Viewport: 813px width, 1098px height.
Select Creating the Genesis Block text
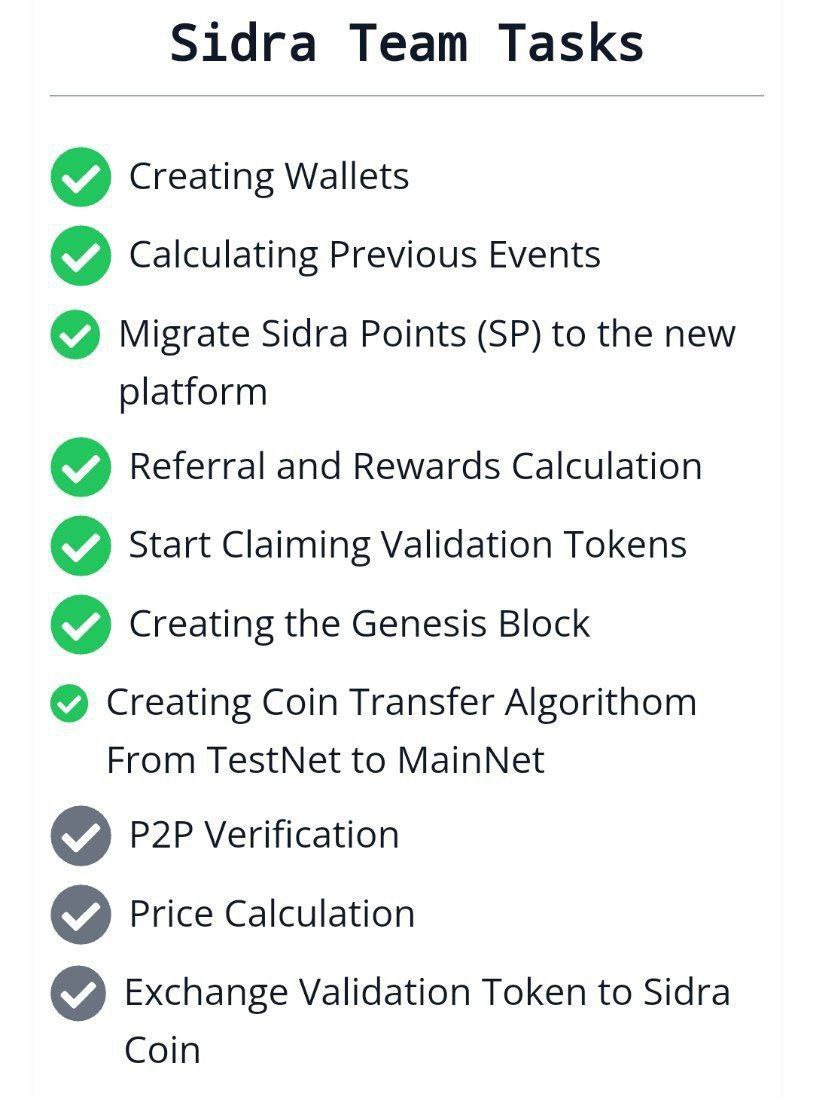[359, 624]
